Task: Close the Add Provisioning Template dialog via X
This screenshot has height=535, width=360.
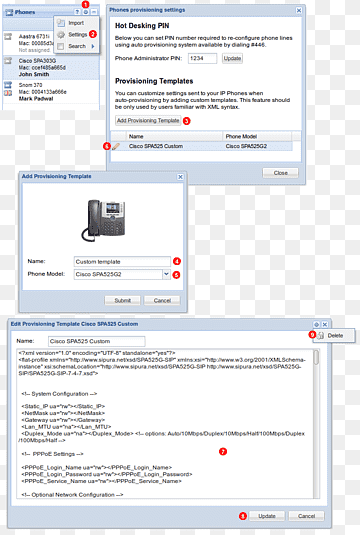Action: pos(181,177)
